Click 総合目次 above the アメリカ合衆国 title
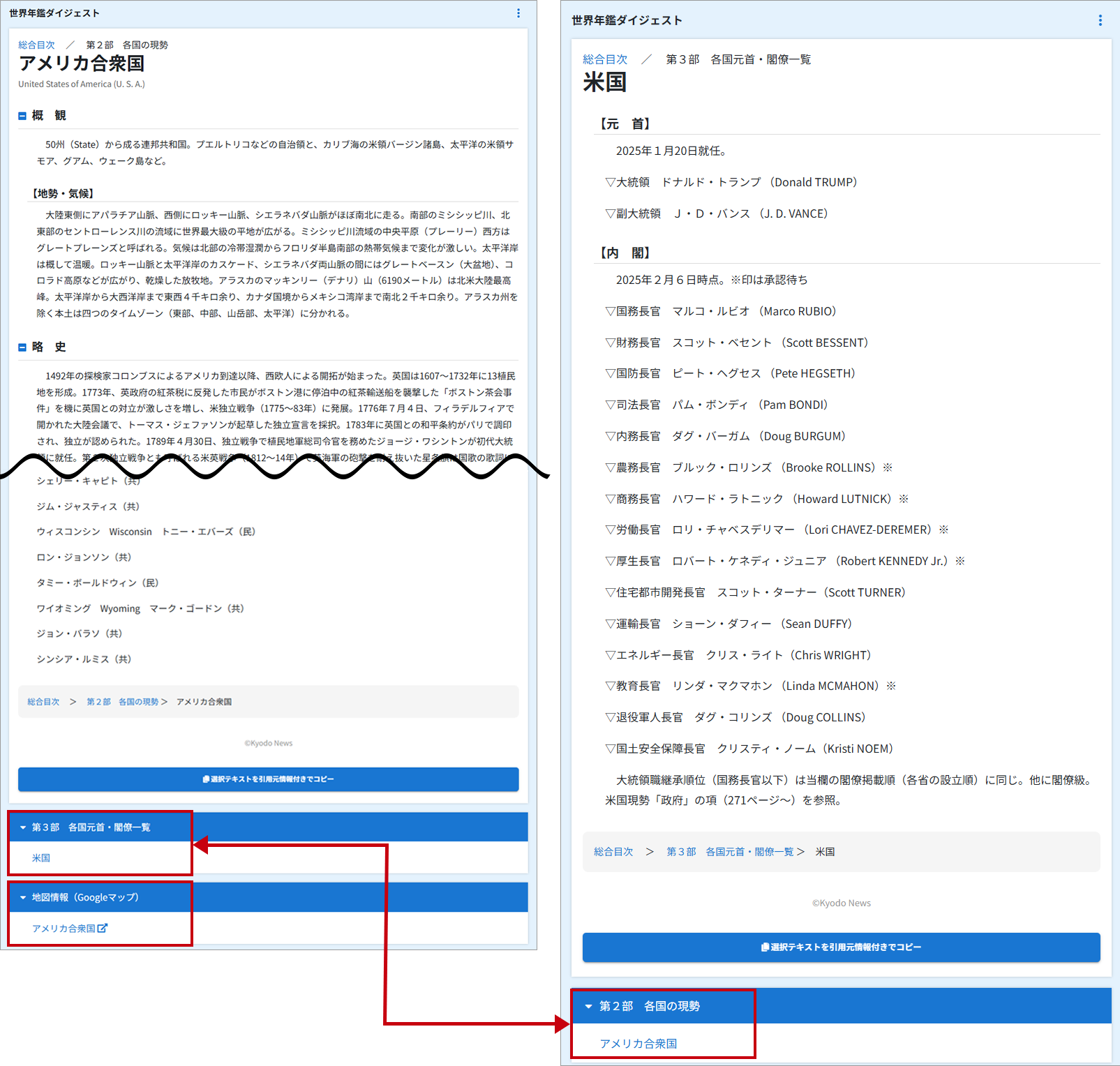The width and height of the screenshot is (1120, 1066). pos(36,45)
